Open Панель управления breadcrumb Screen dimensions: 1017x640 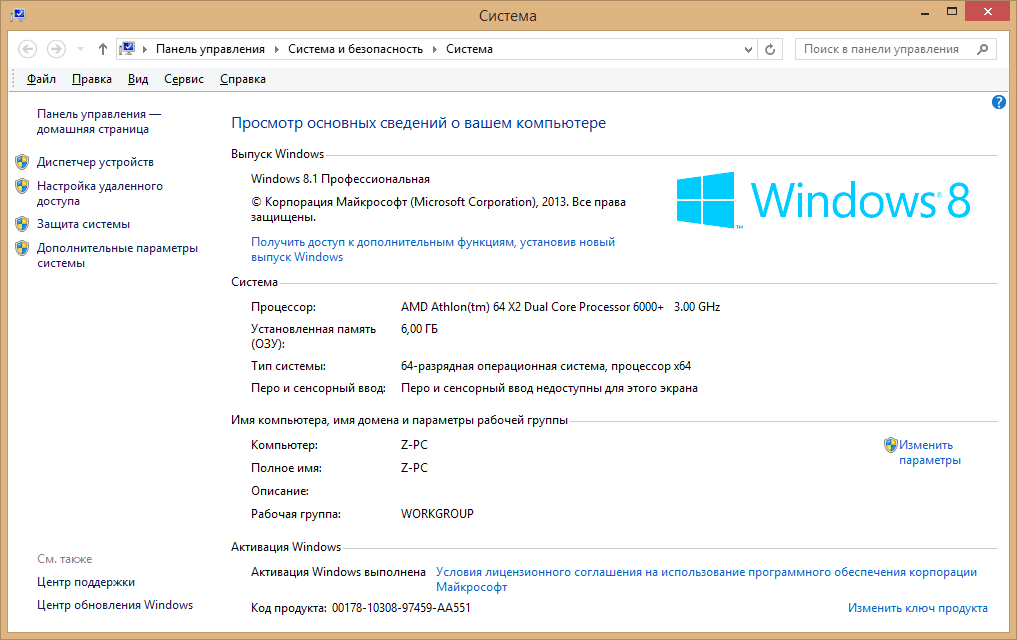tap(210, 49)
